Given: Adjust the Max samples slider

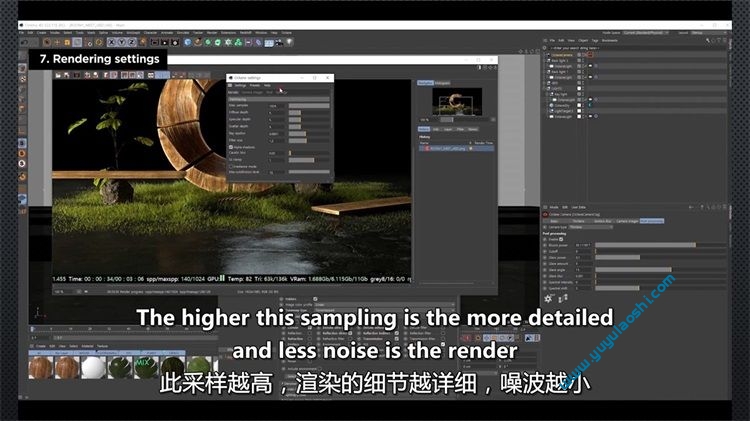Looking at the screenshot, I should coord(309,106).
